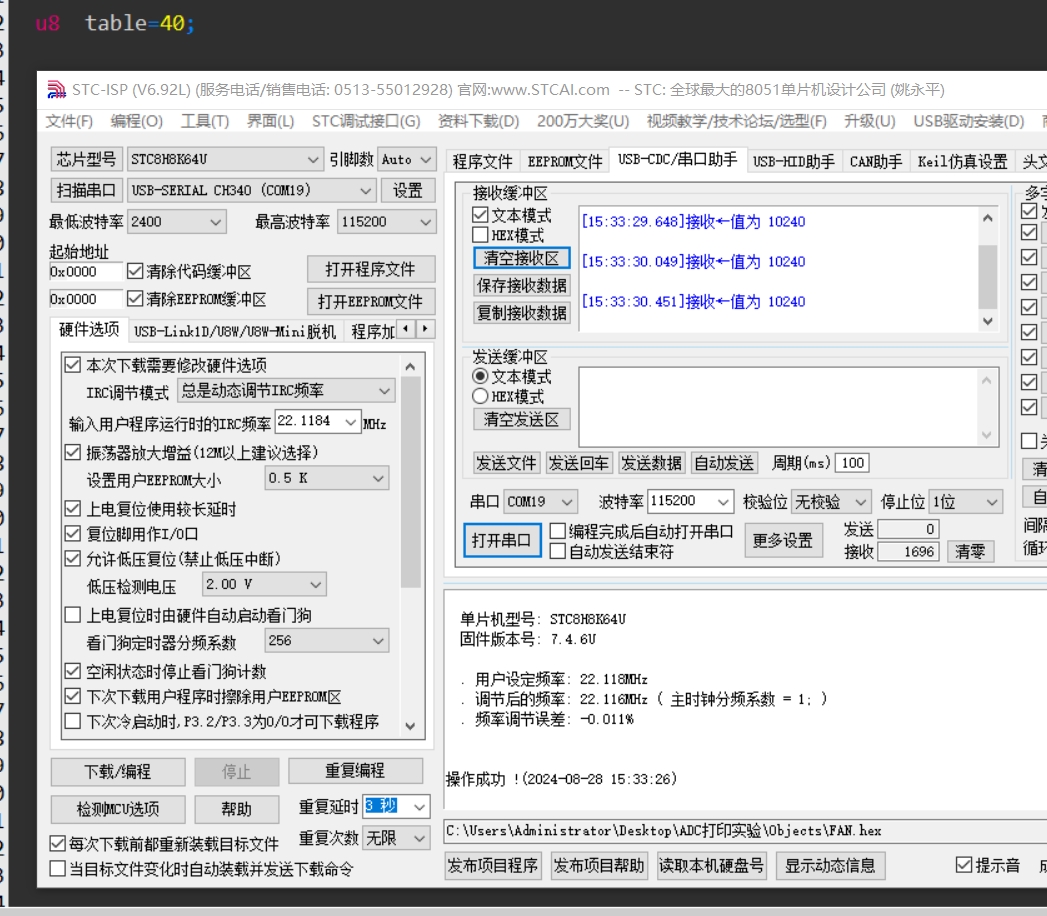Click hardware options list scroll-down arrow
The width and height of the screenshot is (1047, 916).
(x=411, y=726)
